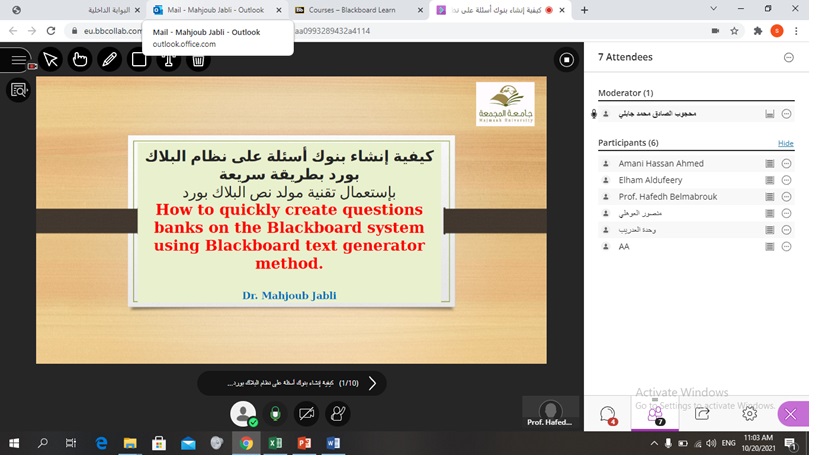Image resolution: width=819 pixels, height=460 pixels.
Task: Open File Explorer from taskbar
Action: tap(130, 443)
